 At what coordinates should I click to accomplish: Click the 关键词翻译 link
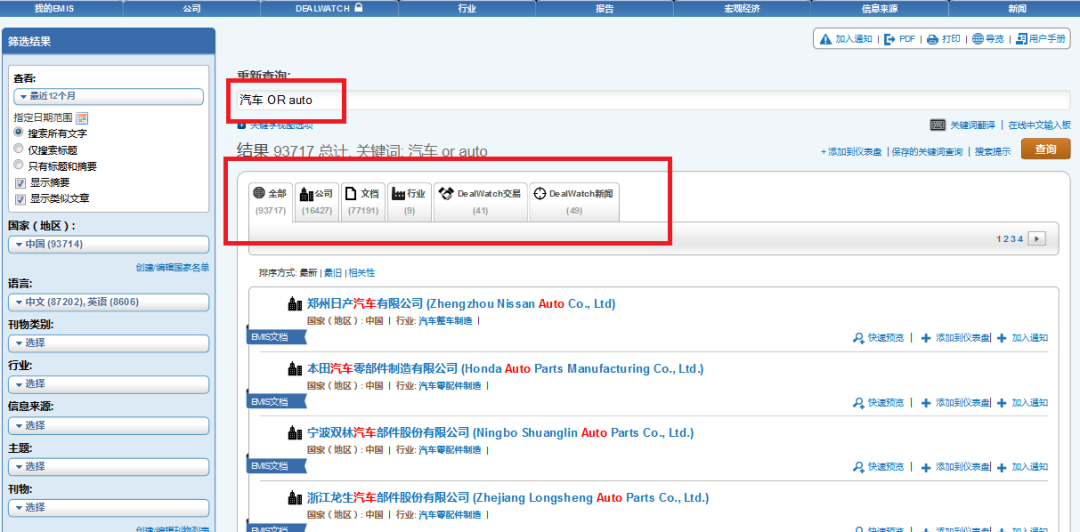tap(973, 125)
